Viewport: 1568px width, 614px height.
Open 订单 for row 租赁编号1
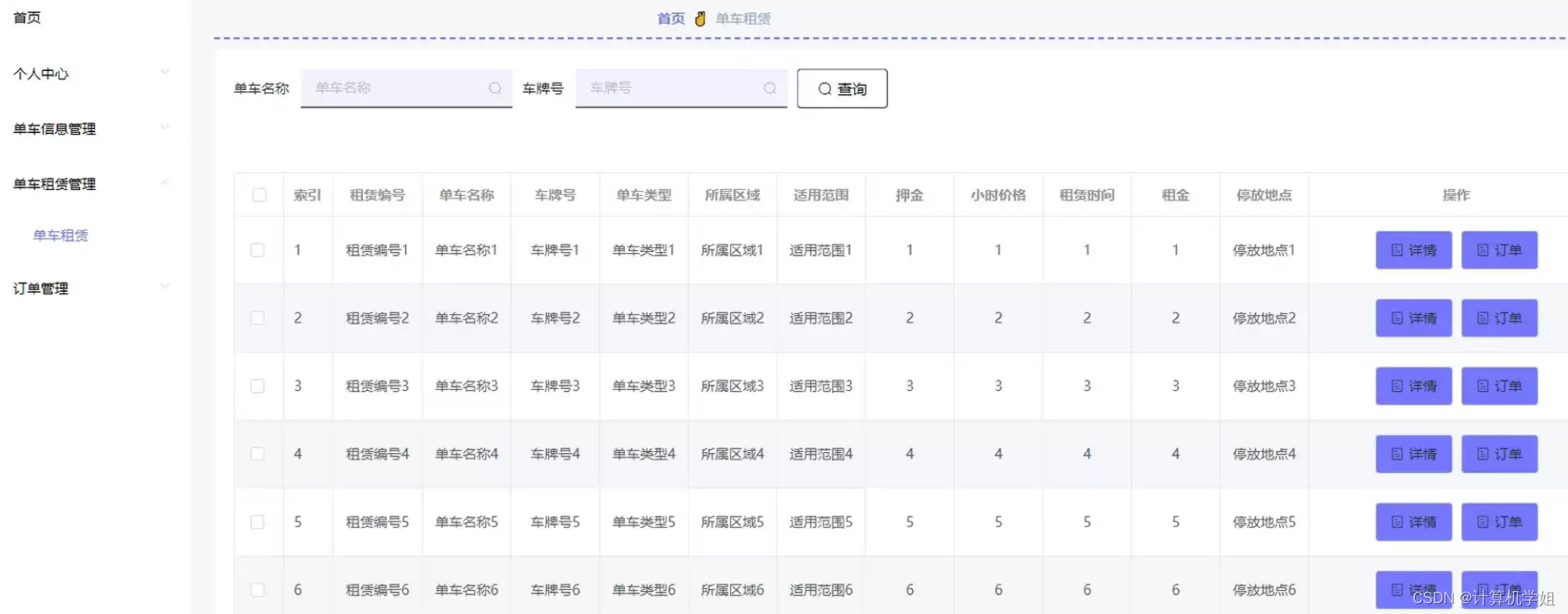coord(1499,250)
